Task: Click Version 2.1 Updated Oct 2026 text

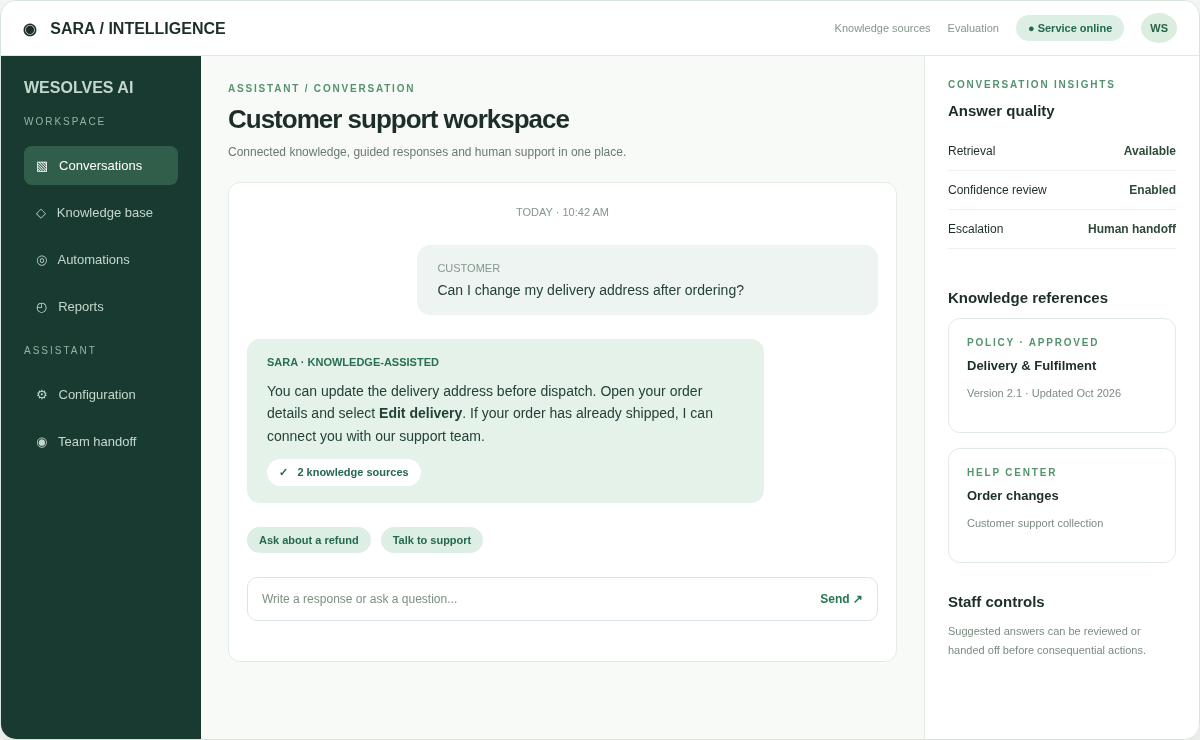Action: point(1044,393)
